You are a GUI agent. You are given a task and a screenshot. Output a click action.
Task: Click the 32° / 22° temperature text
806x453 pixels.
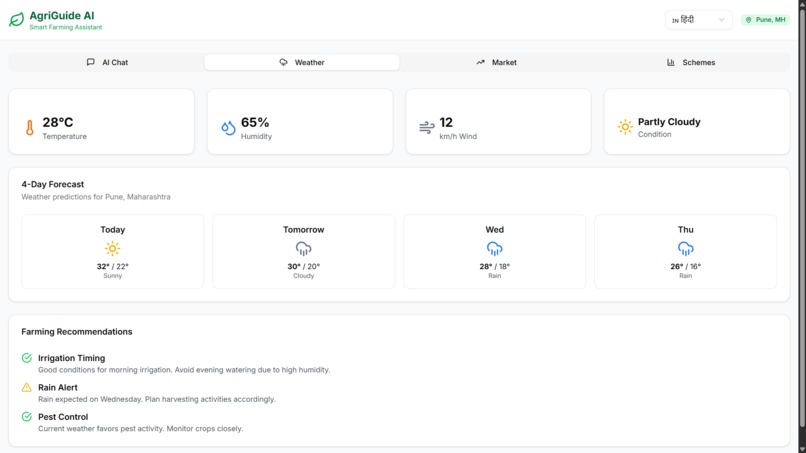[113, 266]
